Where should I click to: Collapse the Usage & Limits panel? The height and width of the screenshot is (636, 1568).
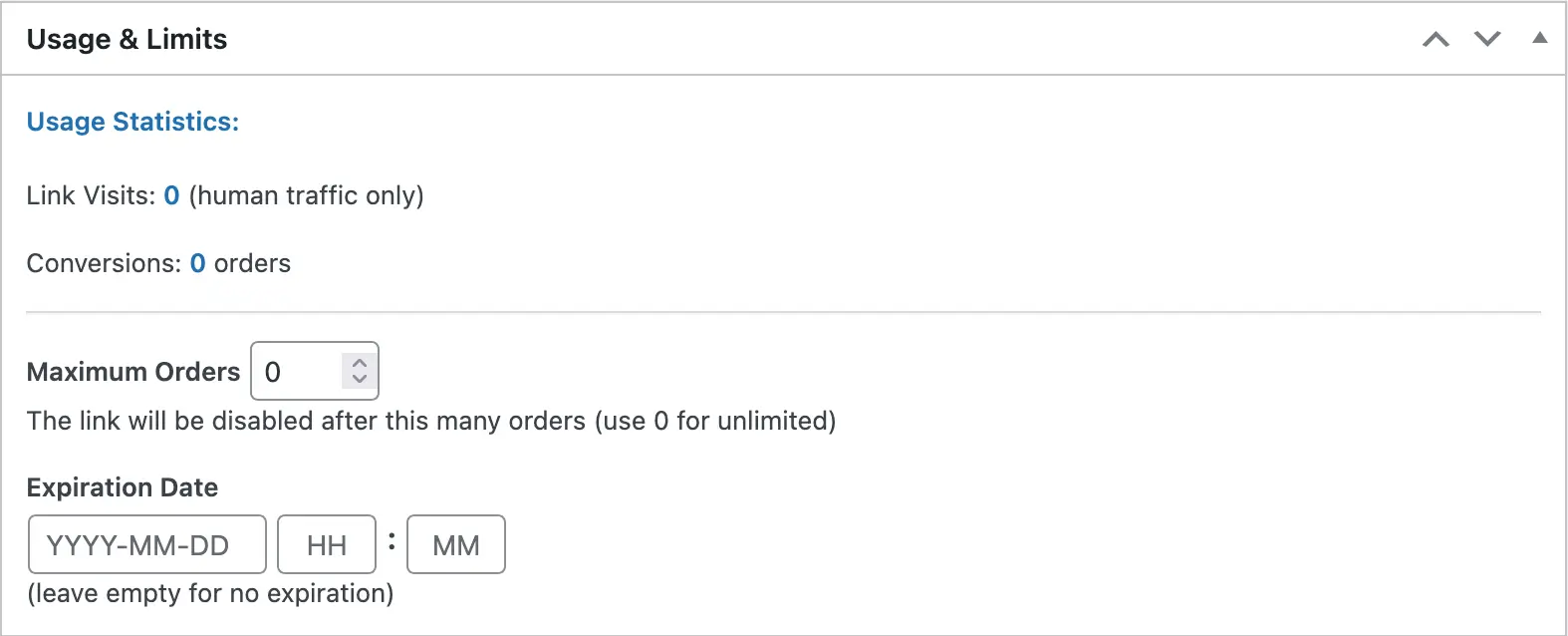click(1539, 39)
